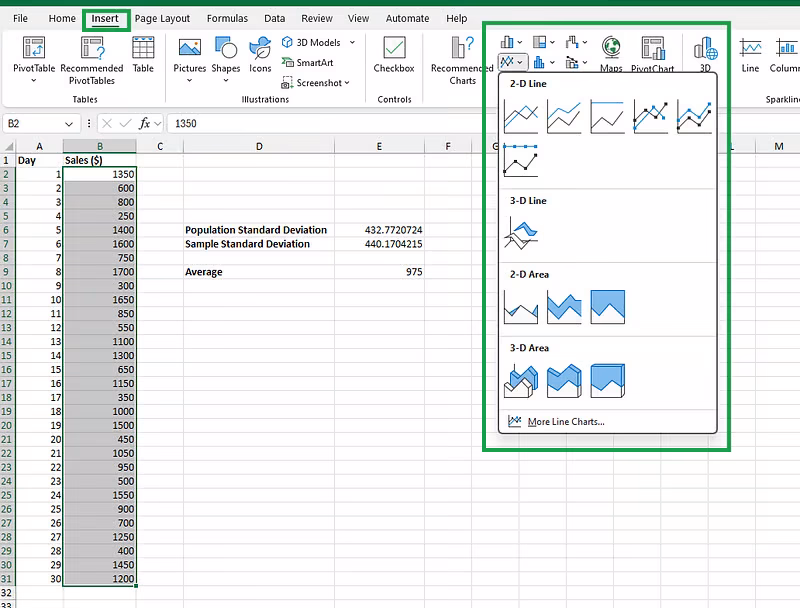Expand the 3D Models dropdown arrow
The height and width of the screenshot is (608, 800).
[352, 41]
